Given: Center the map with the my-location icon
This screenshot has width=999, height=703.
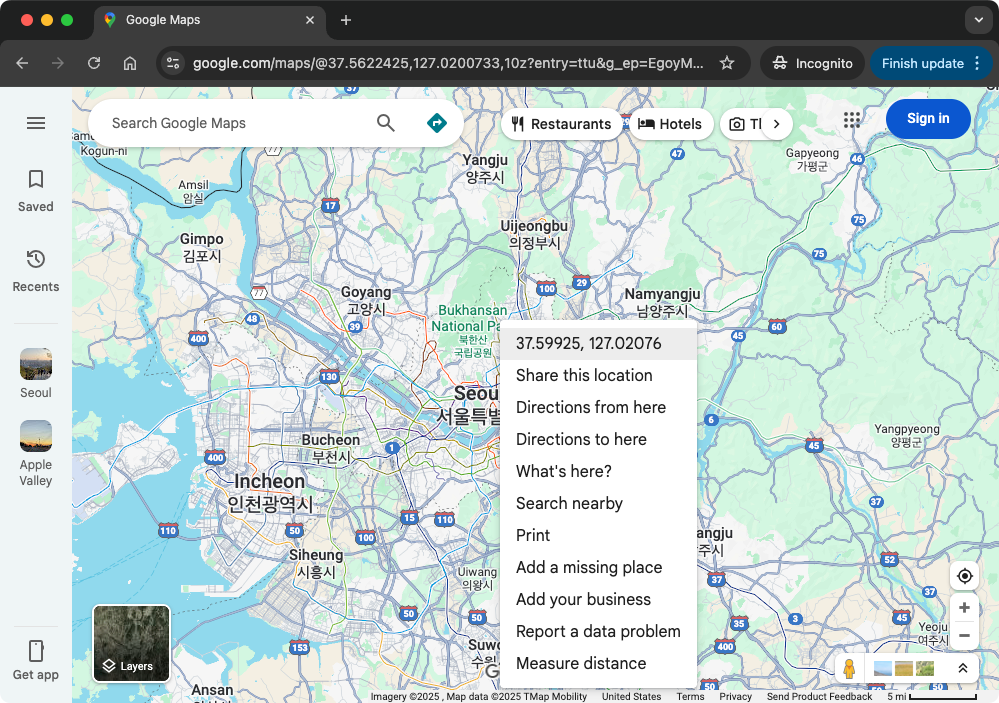Looking at the screenshot, I should point(963,576).
